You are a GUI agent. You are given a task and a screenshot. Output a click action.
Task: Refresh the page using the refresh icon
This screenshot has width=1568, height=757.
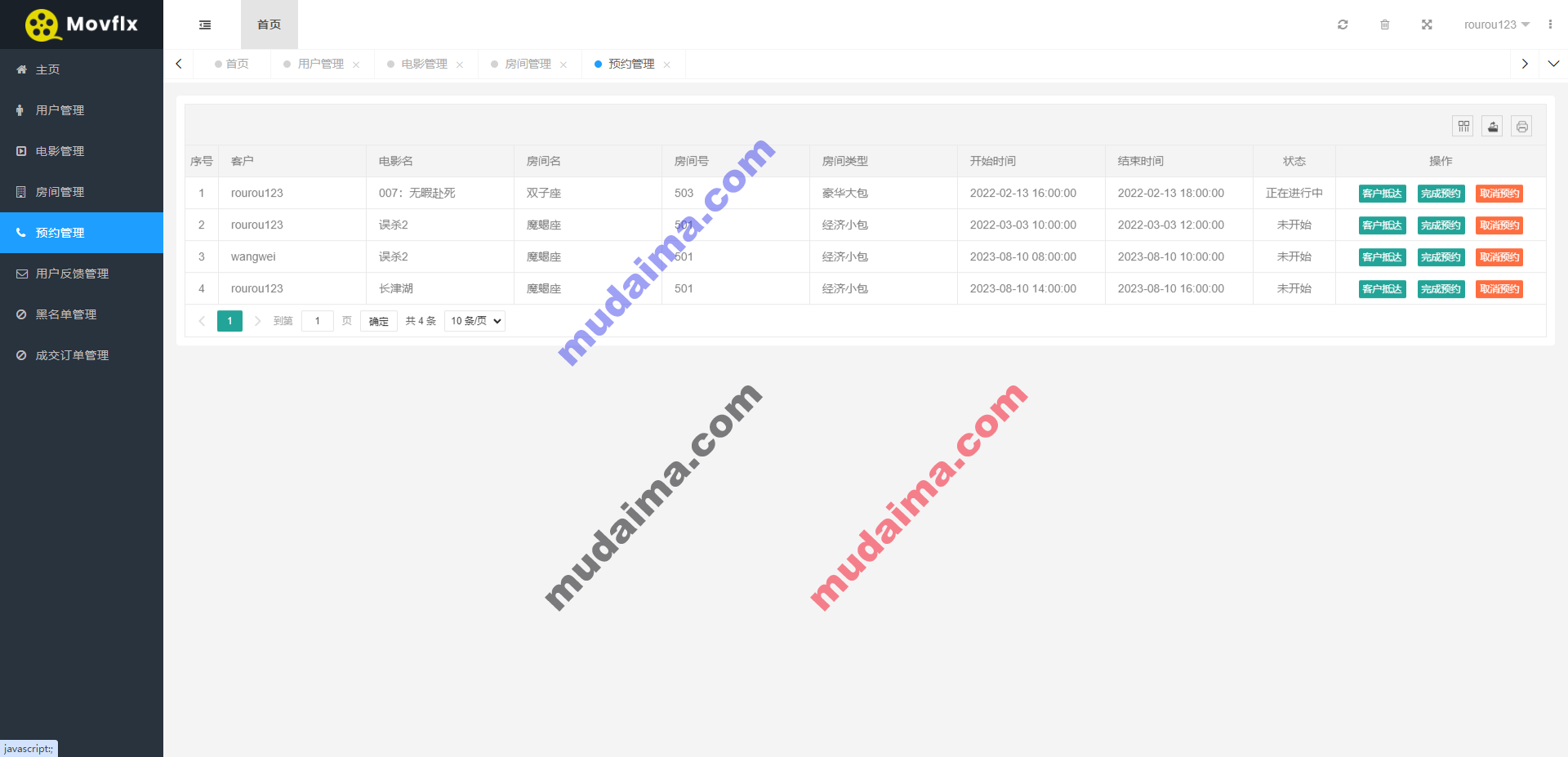1343,24
